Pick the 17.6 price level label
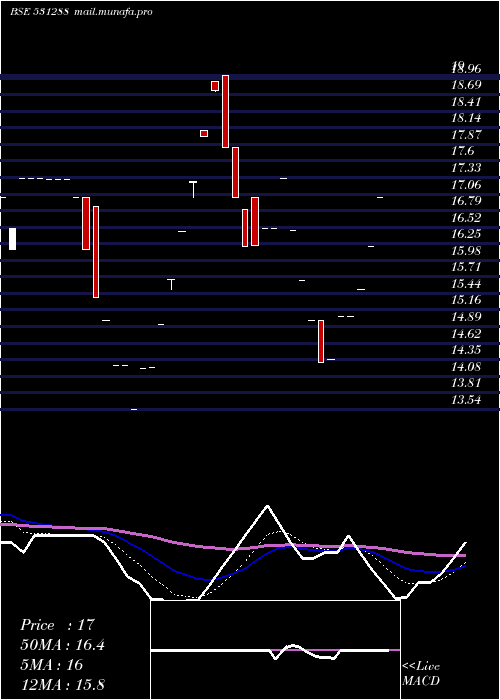 pos(463,151)
